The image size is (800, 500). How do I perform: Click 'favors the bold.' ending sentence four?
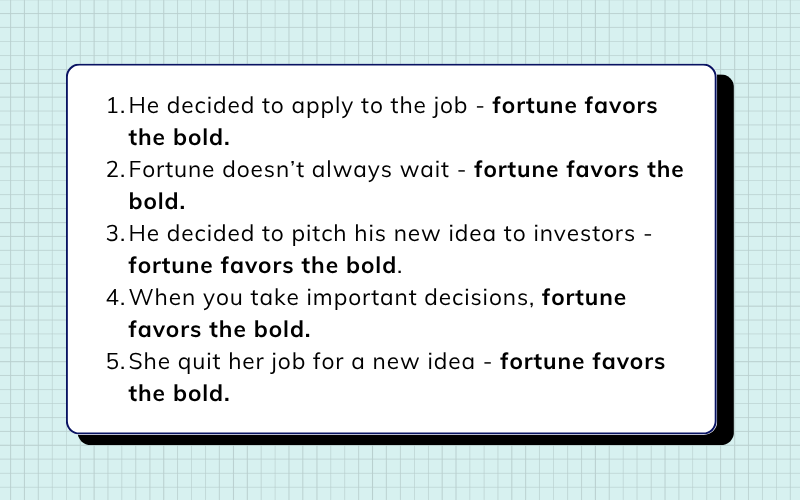[x=219, y=330]
